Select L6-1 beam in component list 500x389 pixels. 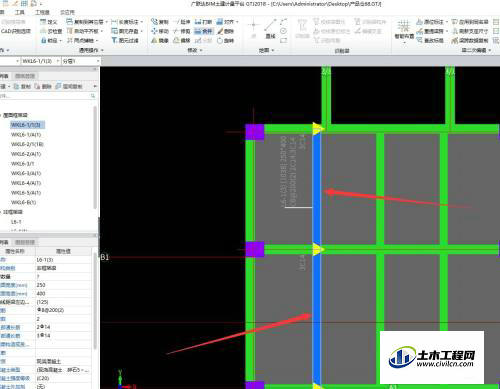click(16, 222)
